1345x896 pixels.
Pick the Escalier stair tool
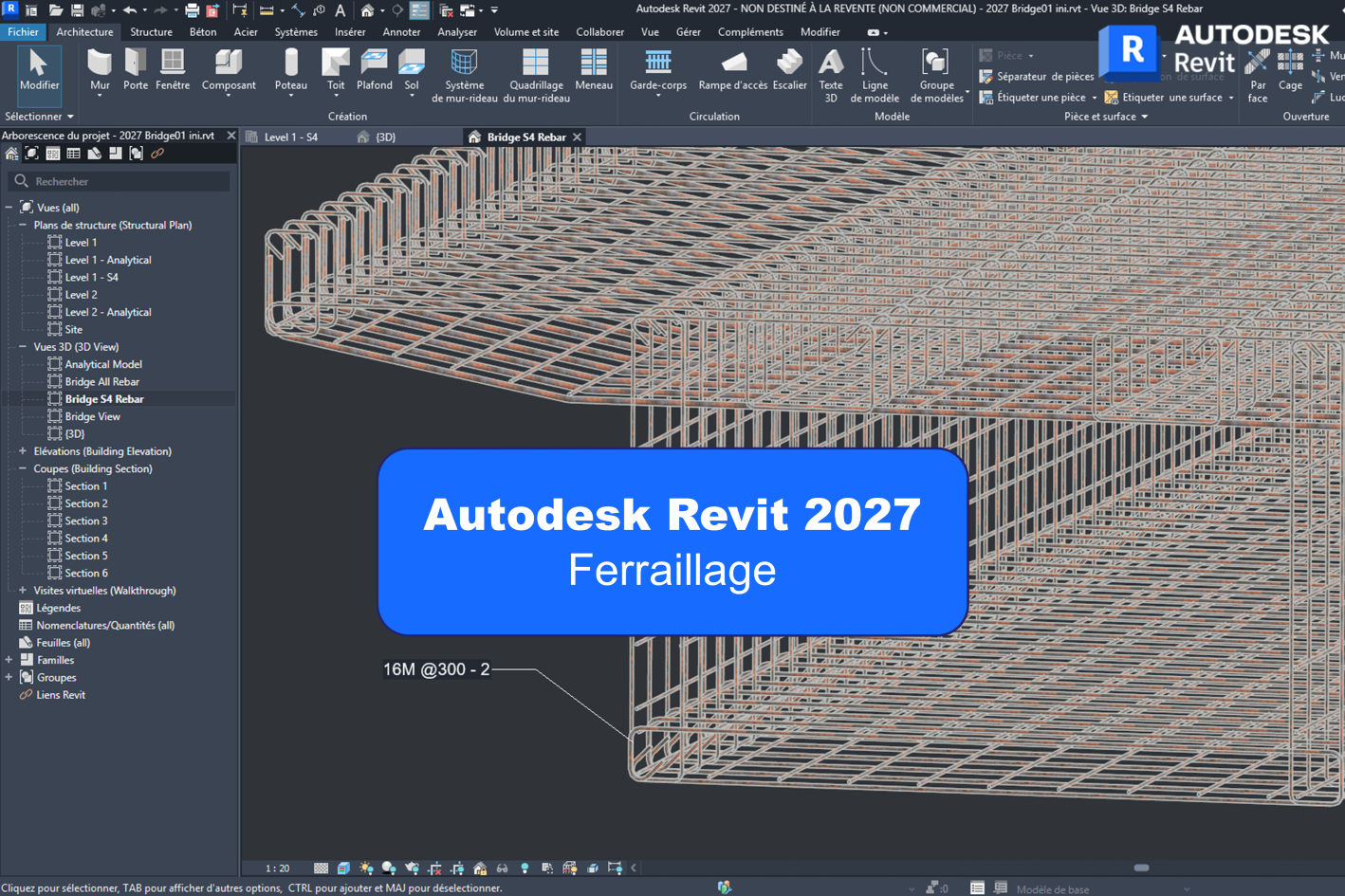(789, 71)
